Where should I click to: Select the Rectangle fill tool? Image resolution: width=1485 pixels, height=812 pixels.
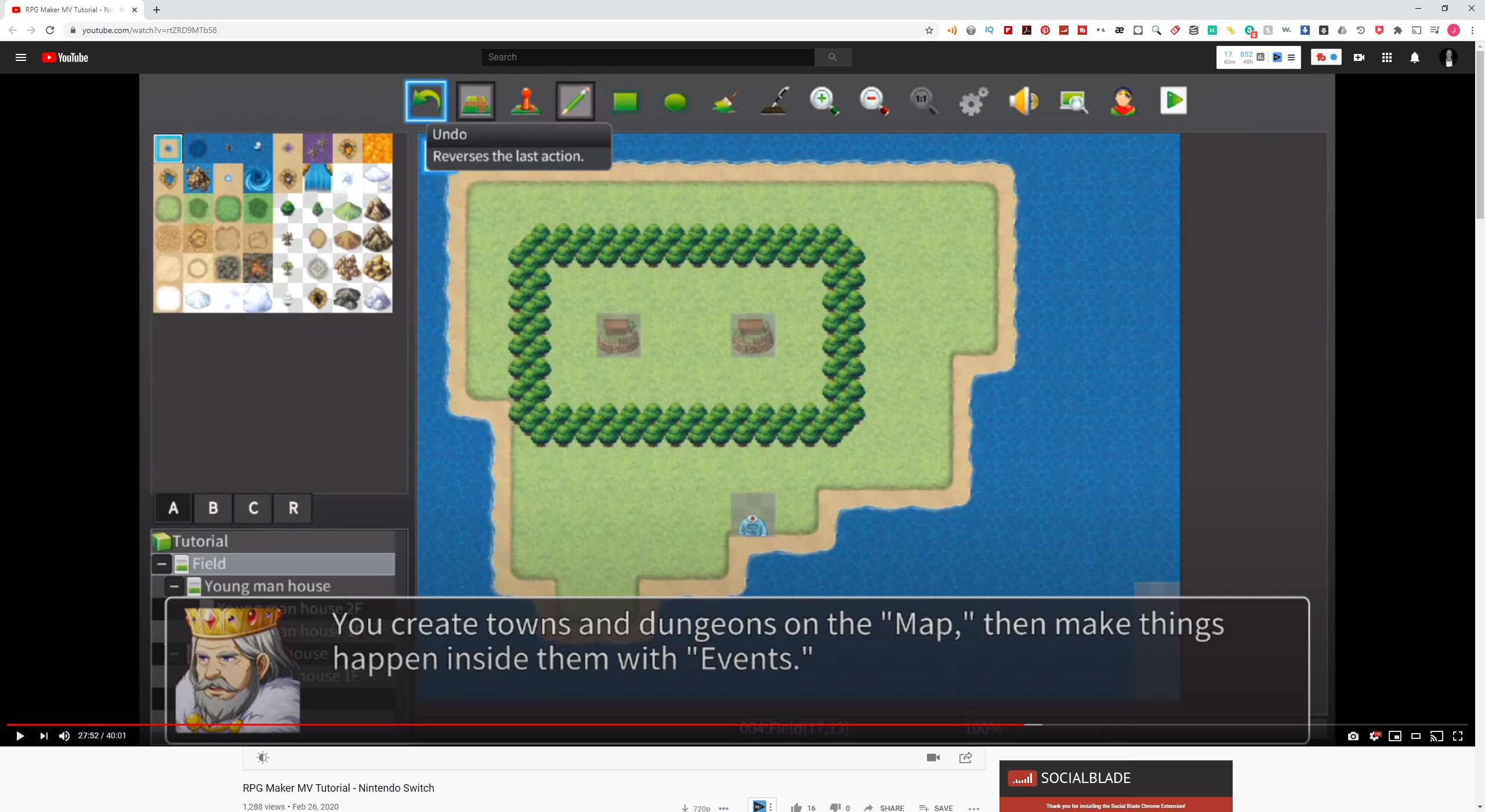(625, 101)
